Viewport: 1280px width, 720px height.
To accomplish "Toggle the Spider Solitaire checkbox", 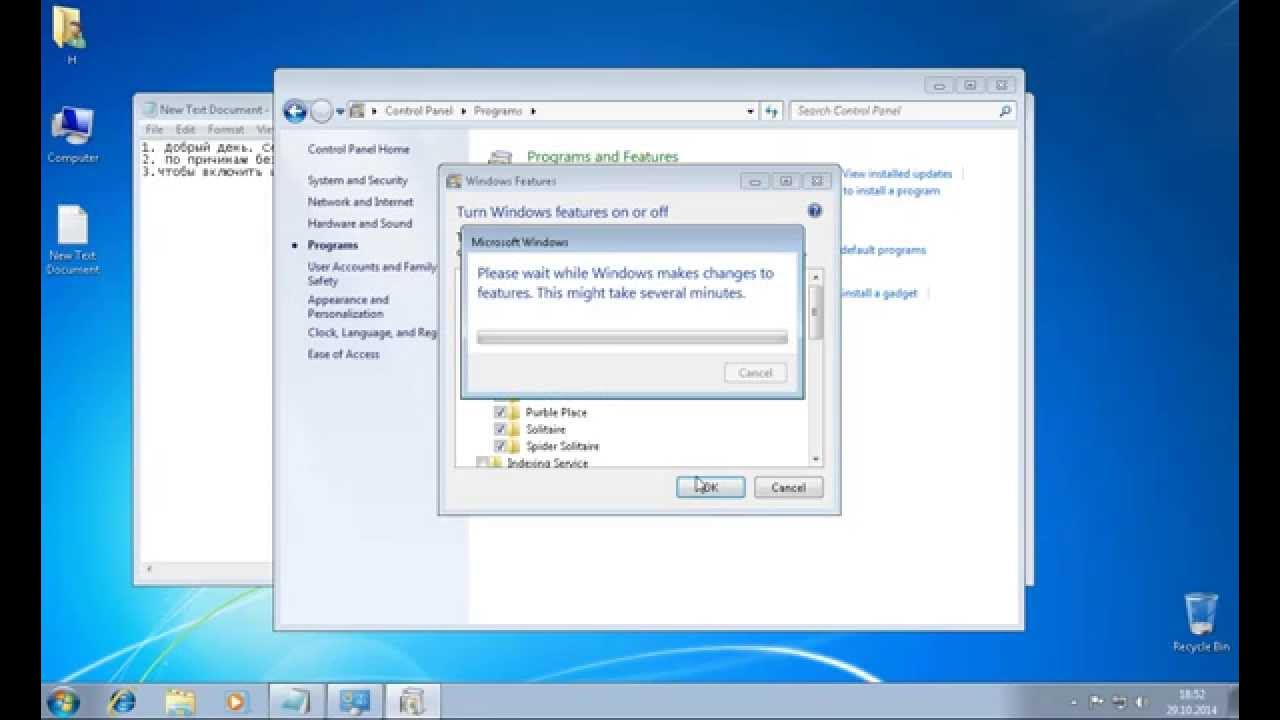I will pos(500,446).
